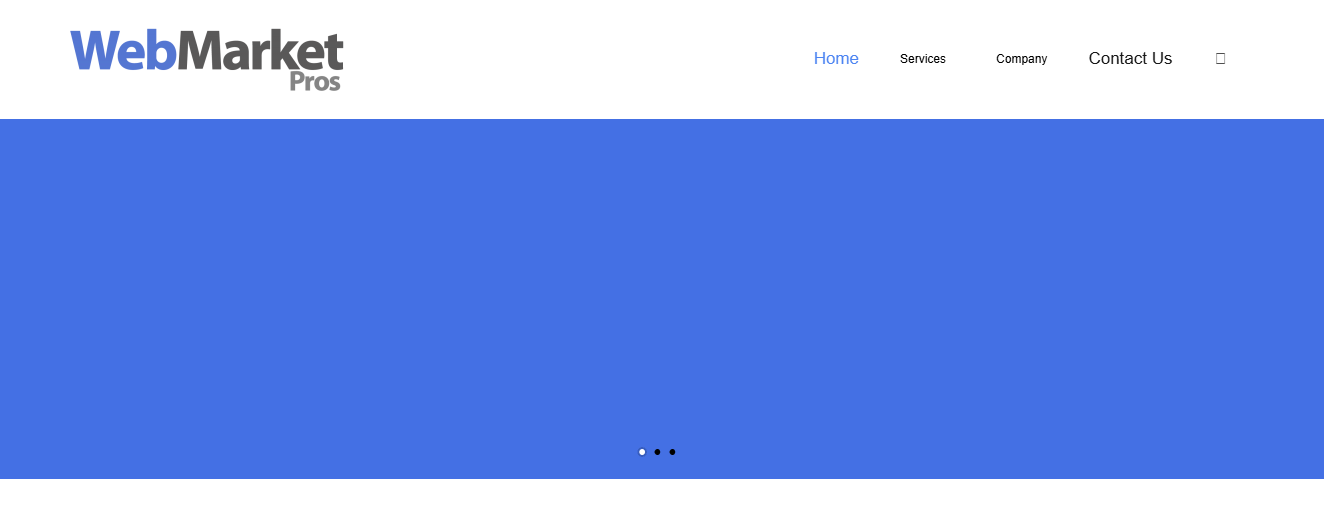Image resolution: width=1324 pixels, height=514 pixels.
Task: Click the square icon after Contact Us
Action: point(1220,59)
